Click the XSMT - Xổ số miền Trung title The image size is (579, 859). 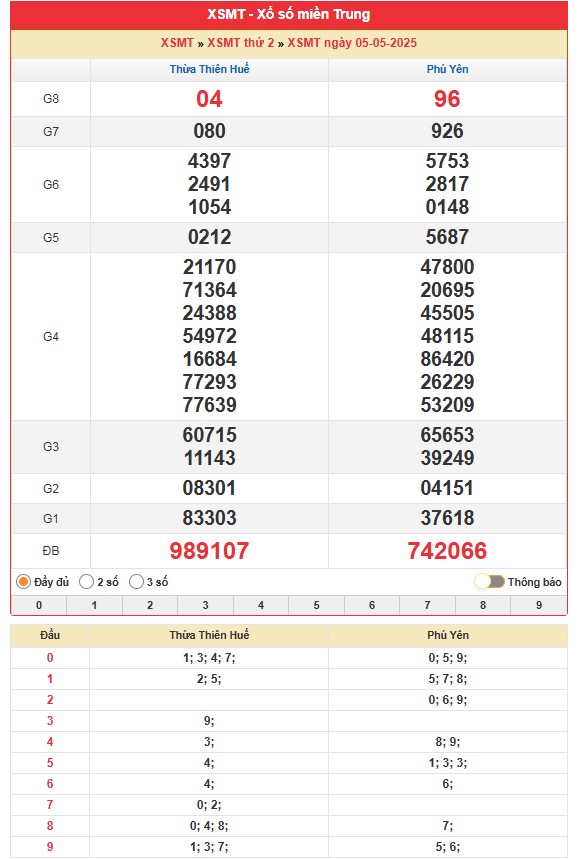(289, 14)
